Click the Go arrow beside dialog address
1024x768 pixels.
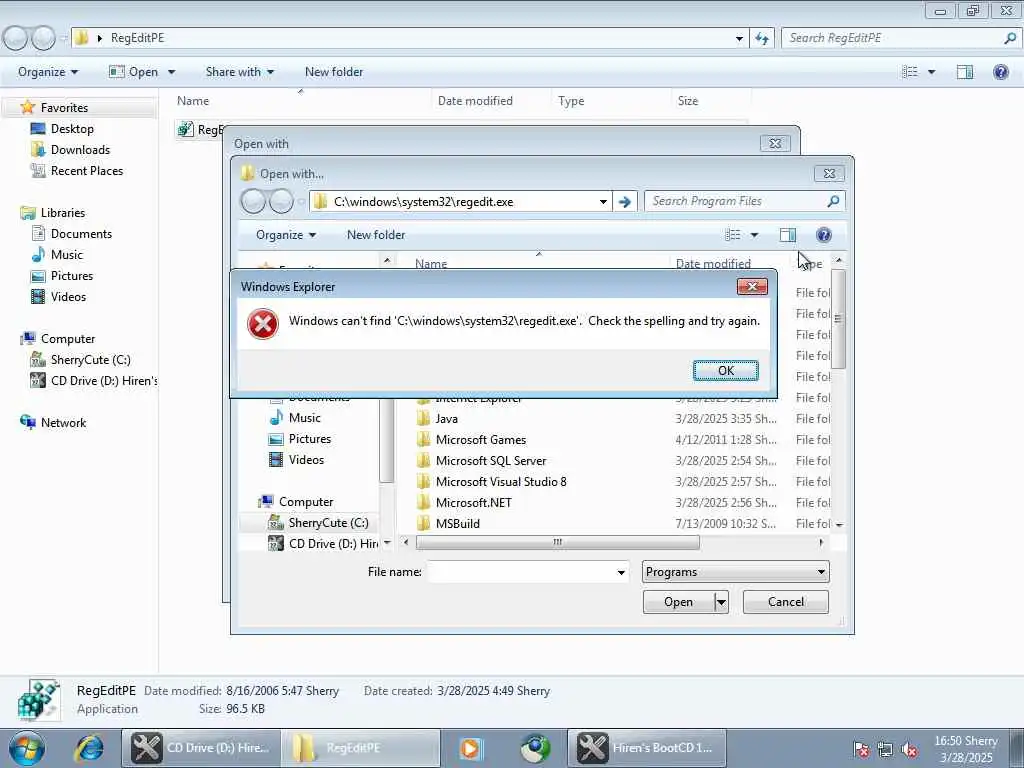624,201
